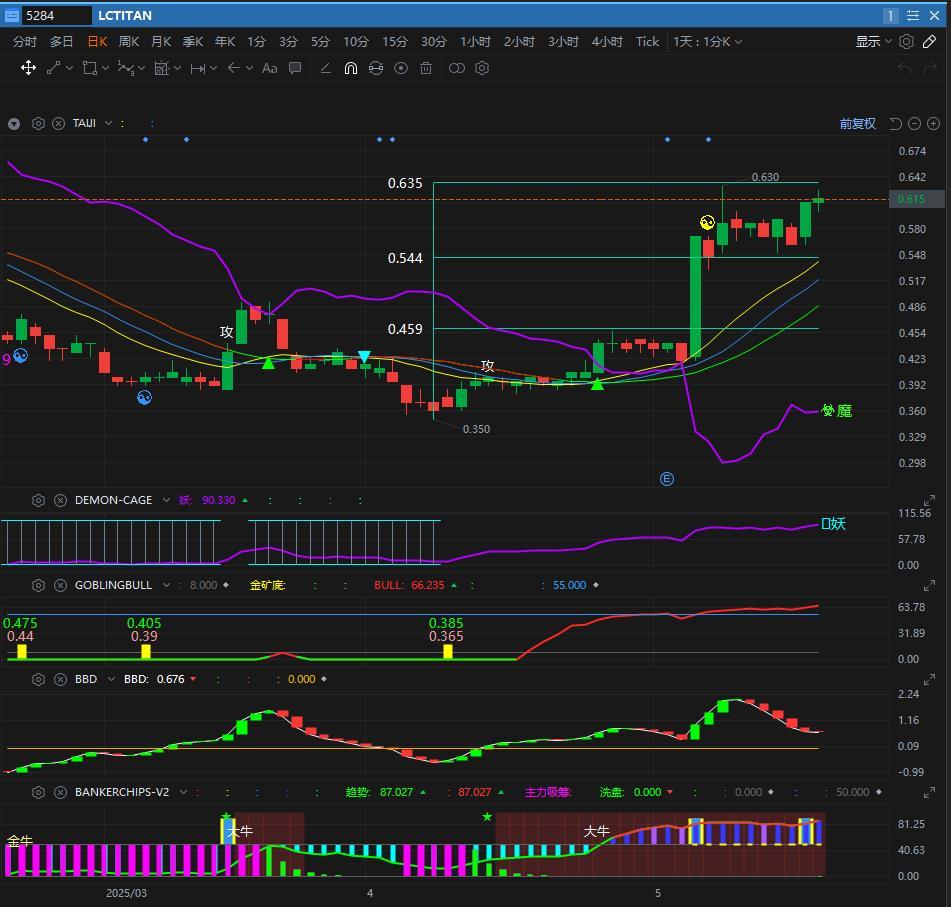The width and height of the screenshot is (951, 907).
Task: Expand wave tool dropdown arrow
Action: (141, 68)
